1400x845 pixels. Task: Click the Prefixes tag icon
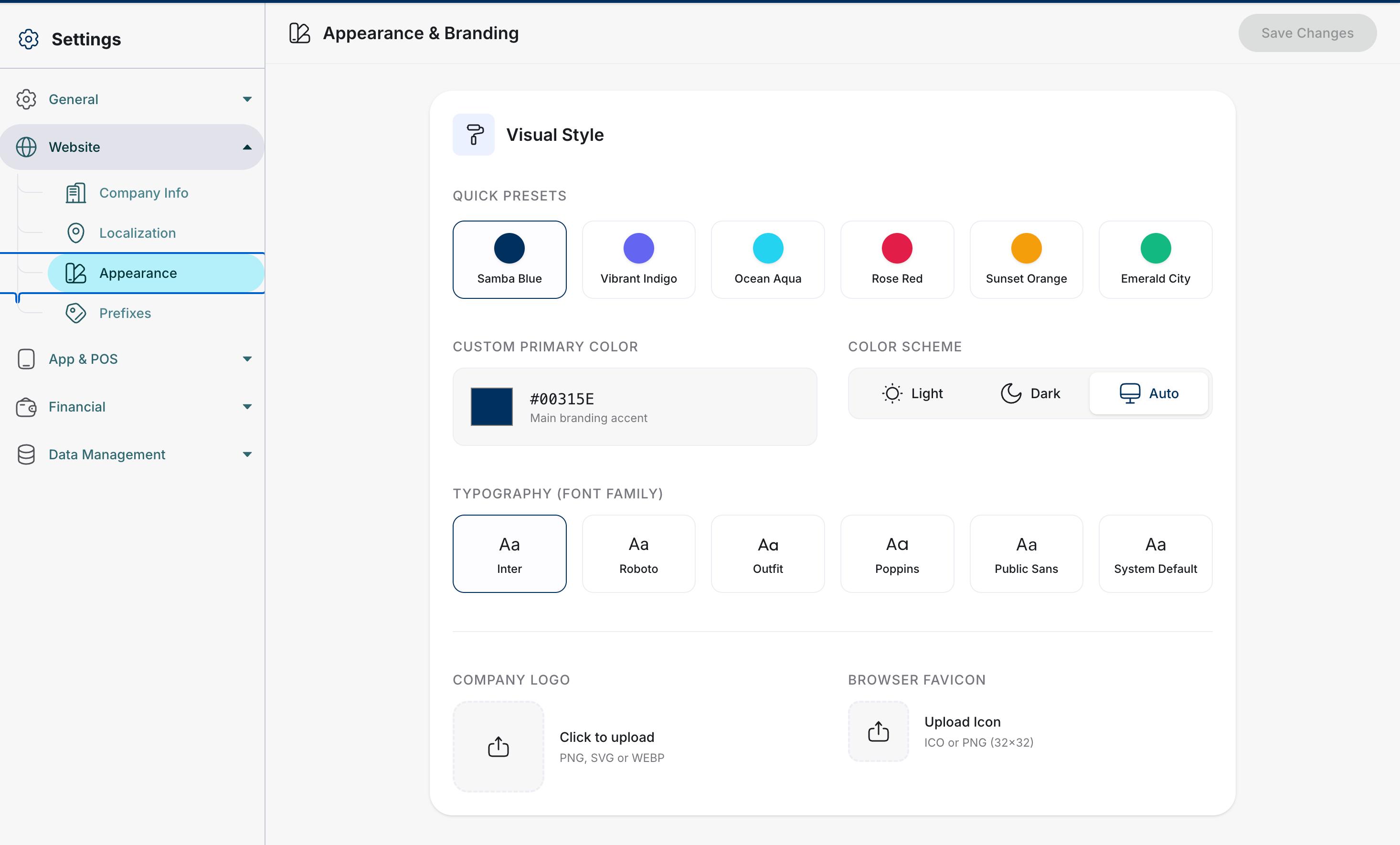click(x=75, y=313)
